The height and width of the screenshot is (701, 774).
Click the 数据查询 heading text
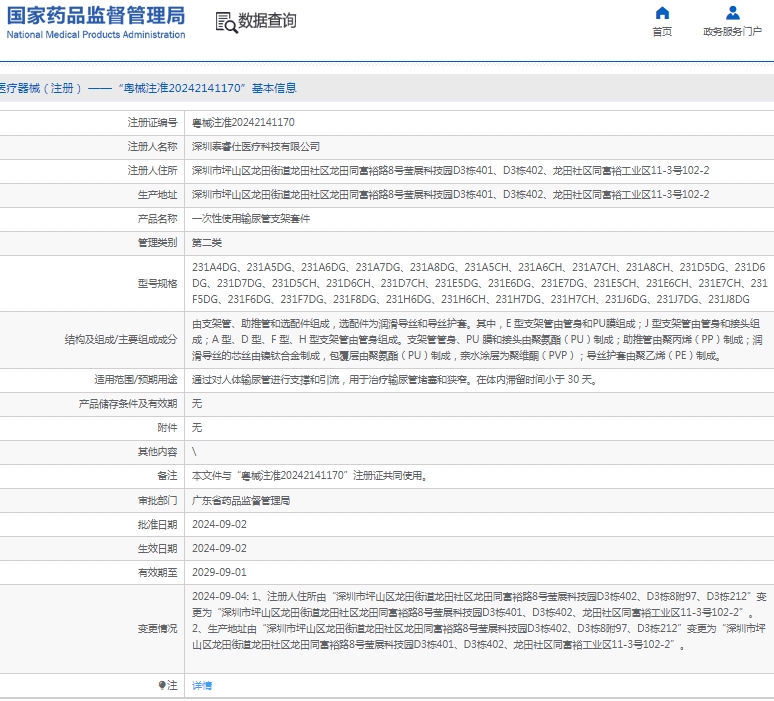pyautogui.click(x=267, y=21)
